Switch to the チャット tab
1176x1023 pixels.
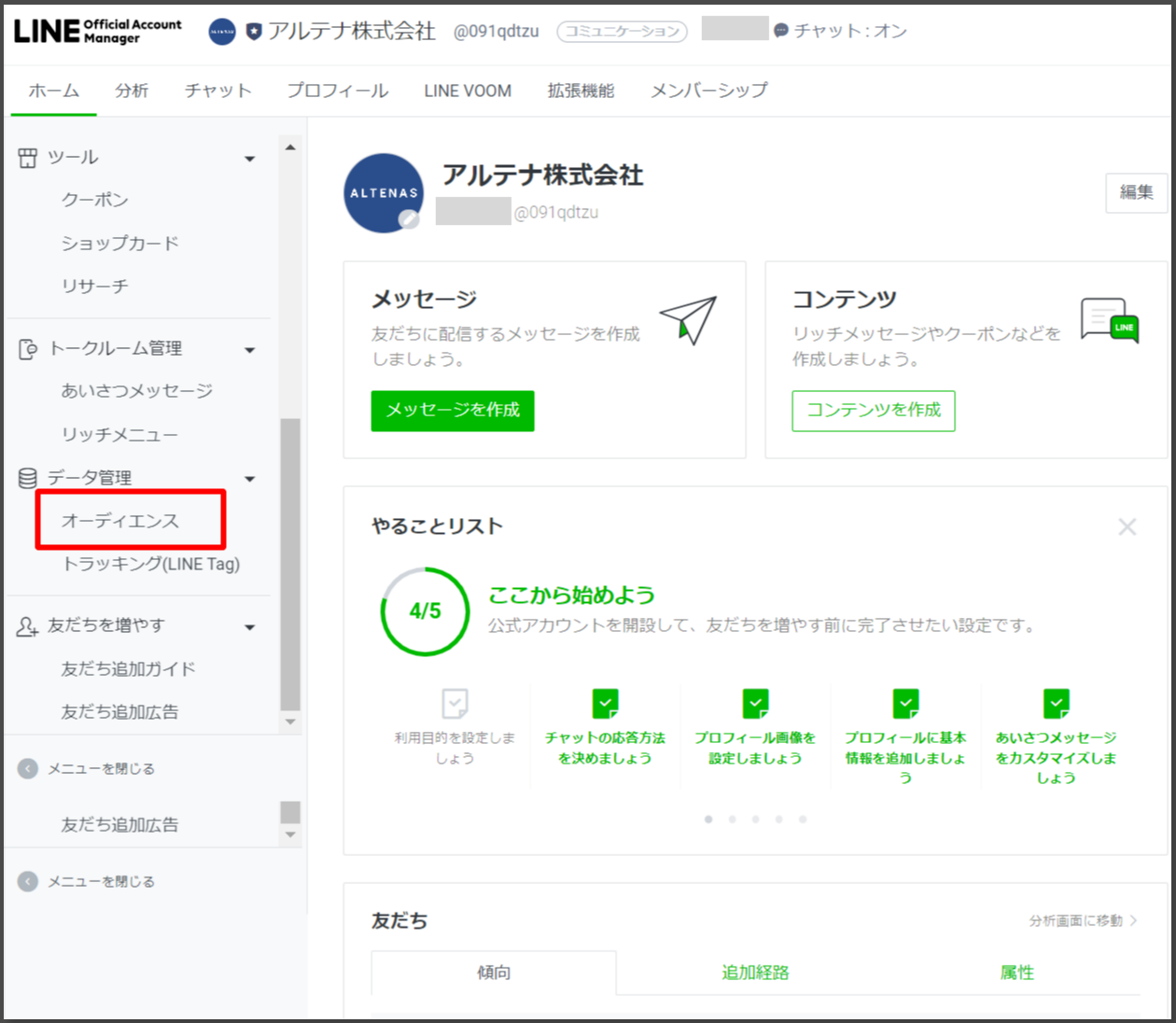(217, 91)
